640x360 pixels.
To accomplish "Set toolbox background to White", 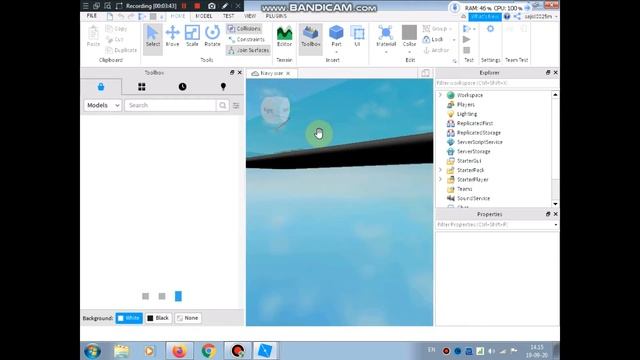I will point(129,318).
